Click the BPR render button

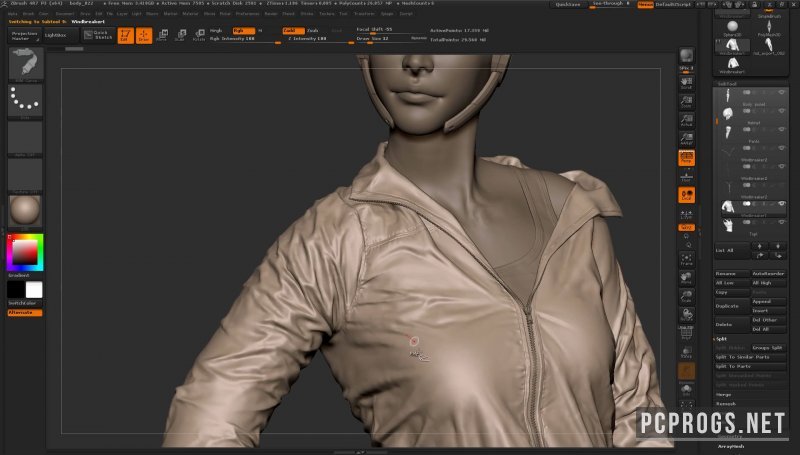pyautogui.click(x=686, y=56)
